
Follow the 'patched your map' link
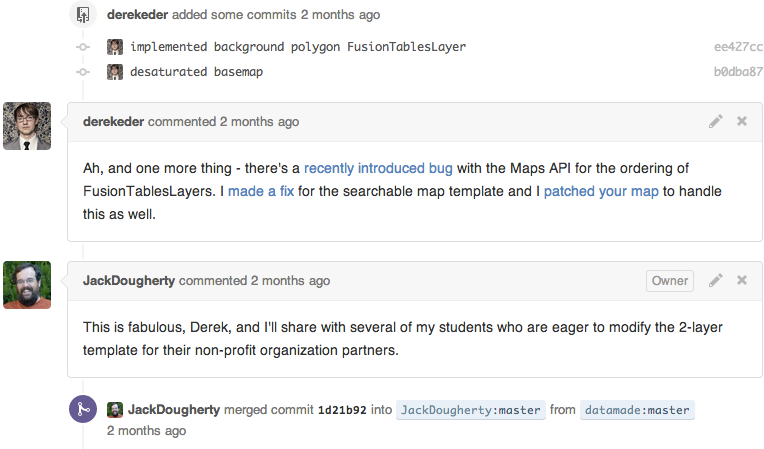(x=601, y=191)
